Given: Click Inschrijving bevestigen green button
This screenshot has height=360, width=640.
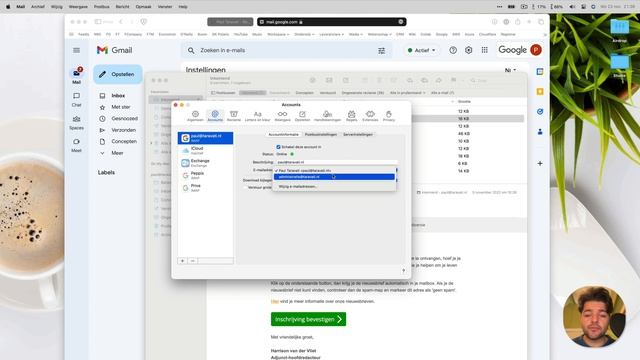Looking at the screenshot, I should click(308, 319).
